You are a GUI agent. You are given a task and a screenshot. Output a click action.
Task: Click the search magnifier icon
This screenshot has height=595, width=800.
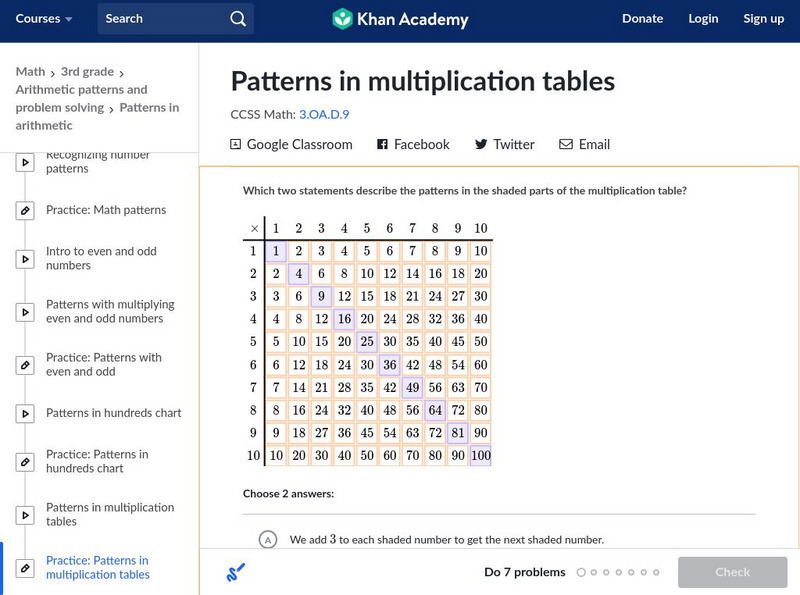point(237,19)
